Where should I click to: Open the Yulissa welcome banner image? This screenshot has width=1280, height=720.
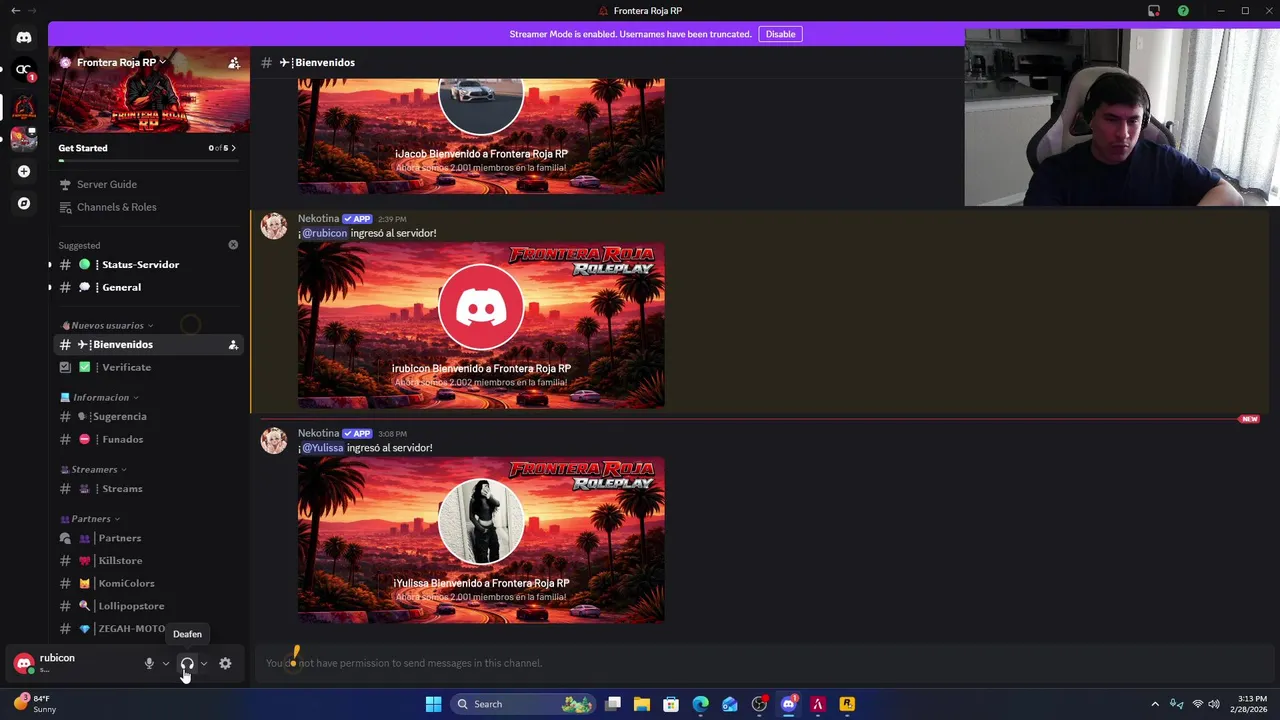(x=481, y=540)
